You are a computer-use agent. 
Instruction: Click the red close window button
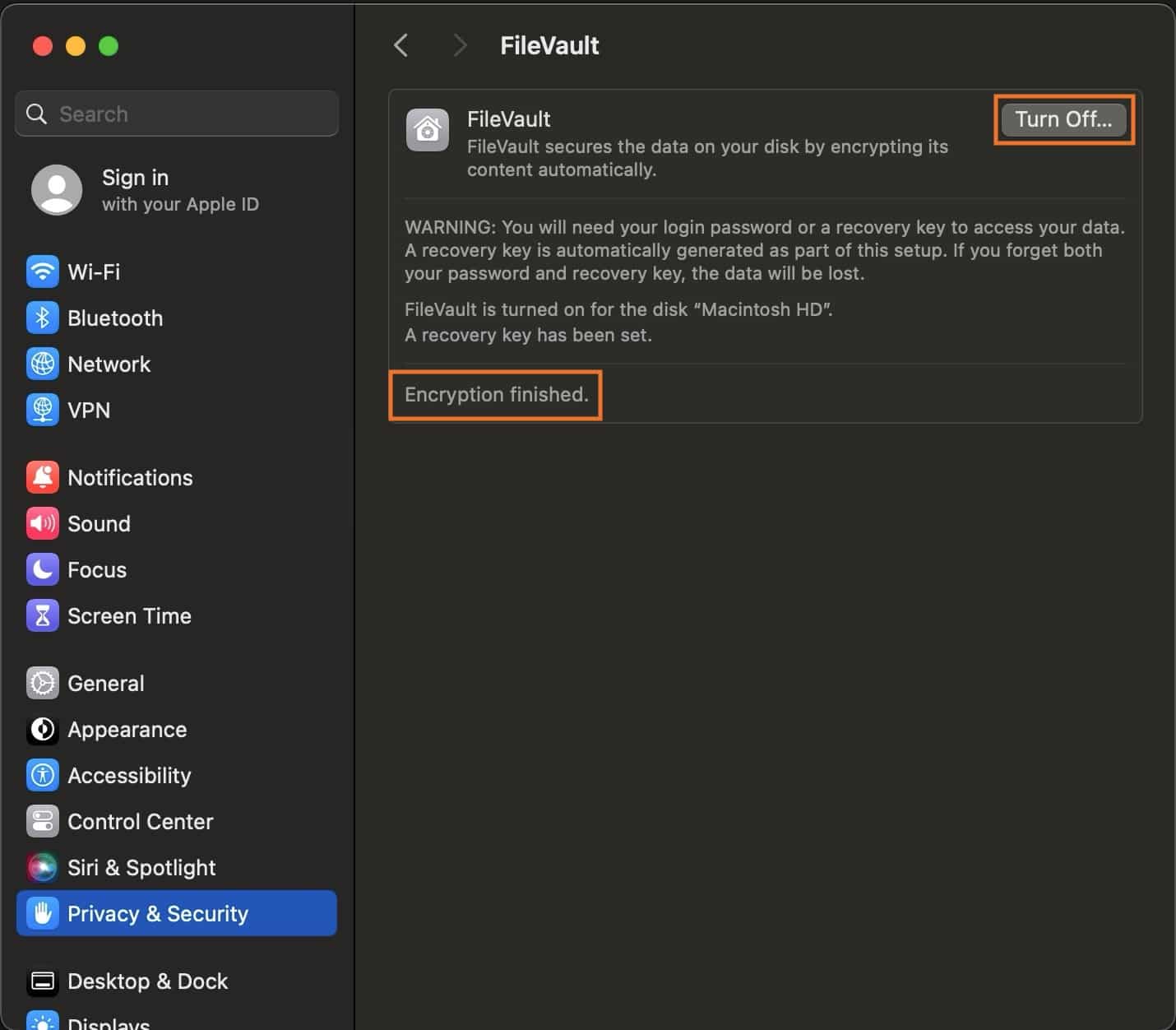[43, 45]
